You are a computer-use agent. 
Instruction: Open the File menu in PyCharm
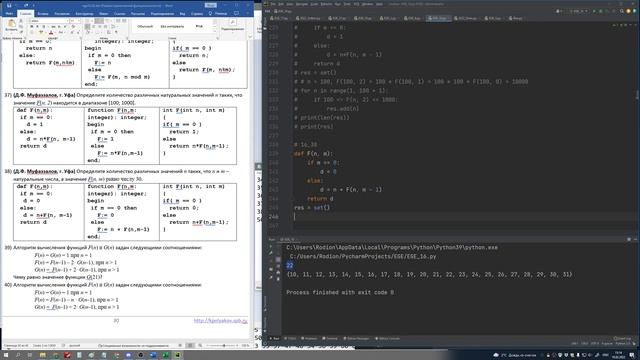(273, 4)
